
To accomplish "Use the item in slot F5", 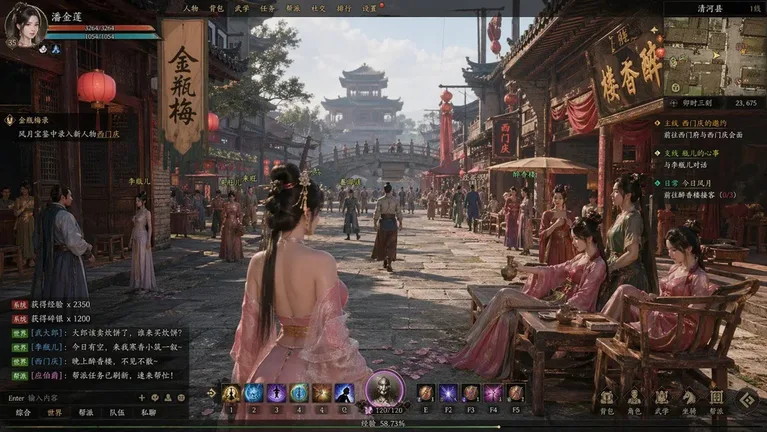I will click(x=516, y=393).
